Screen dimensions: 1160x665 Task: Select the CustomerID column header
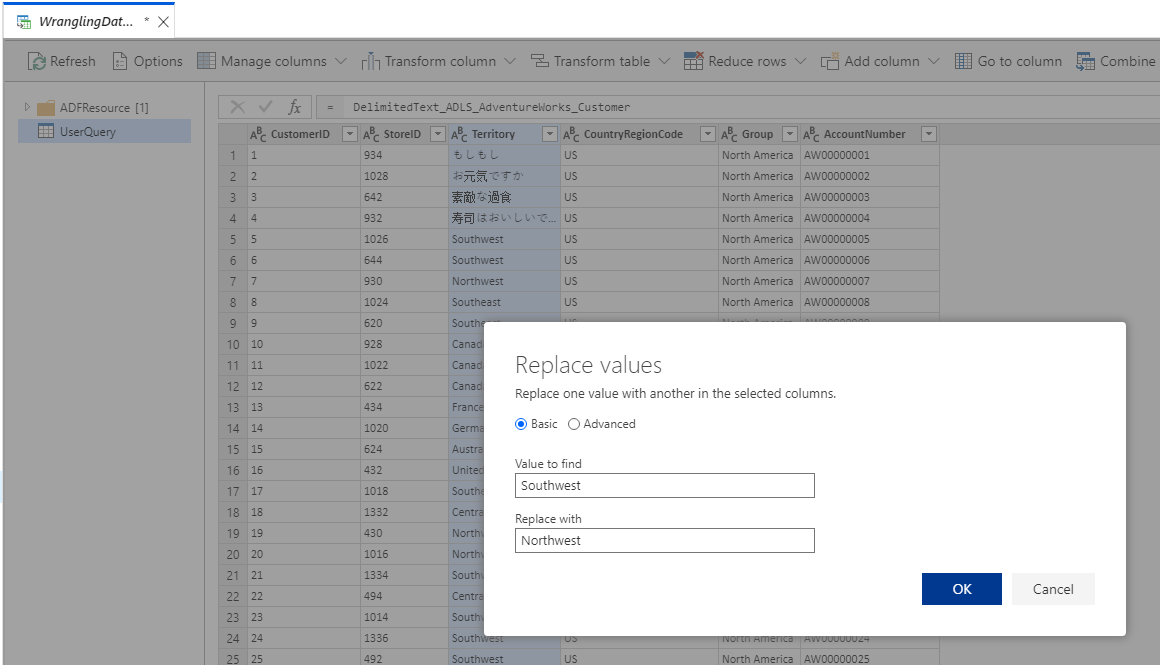tap(303, 134)
